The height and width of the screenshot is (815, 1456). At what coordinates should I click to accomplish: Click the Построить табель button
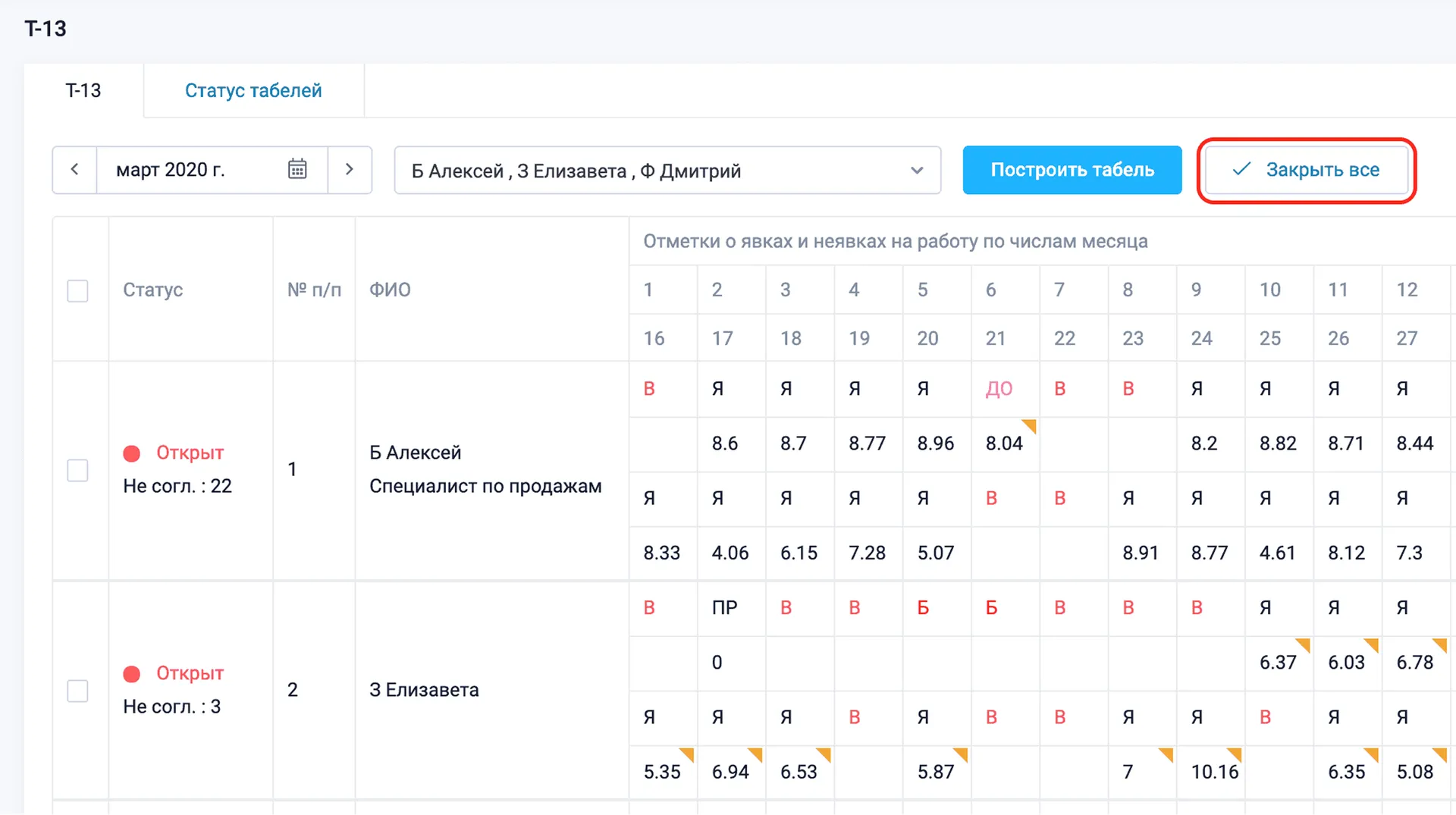(x=1072, y=170)
